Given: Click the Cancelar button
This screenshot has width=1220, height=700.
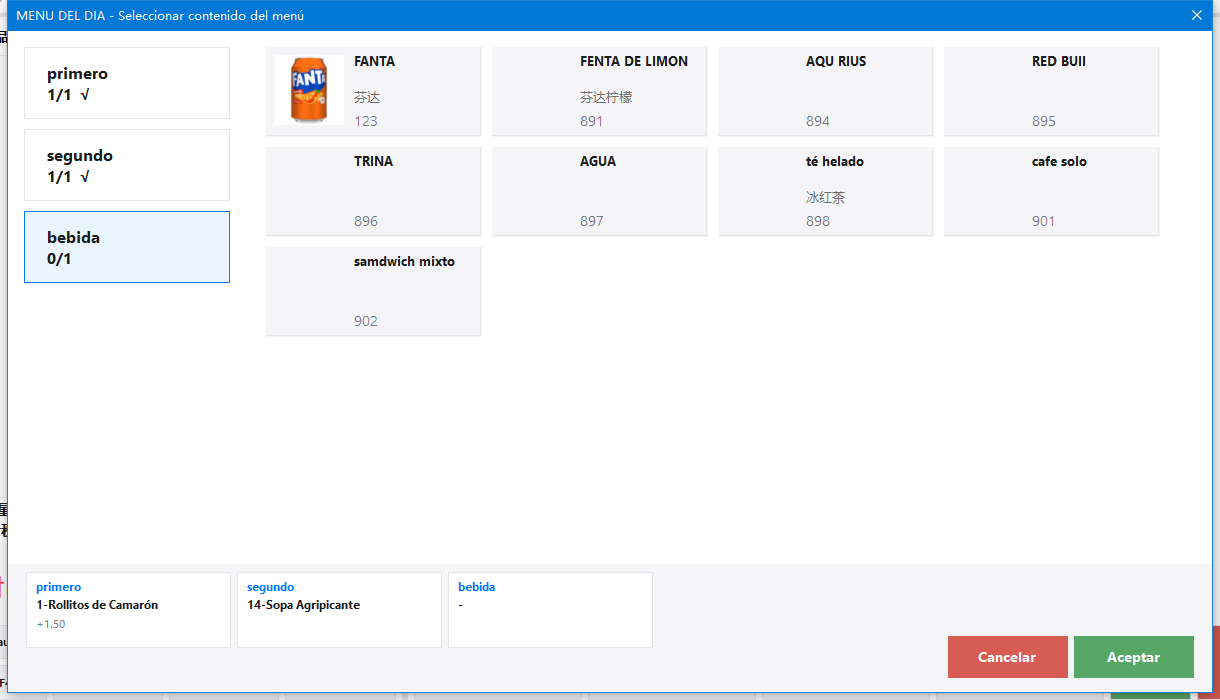Looking at the screenshot, I should tap(1007, 657).
